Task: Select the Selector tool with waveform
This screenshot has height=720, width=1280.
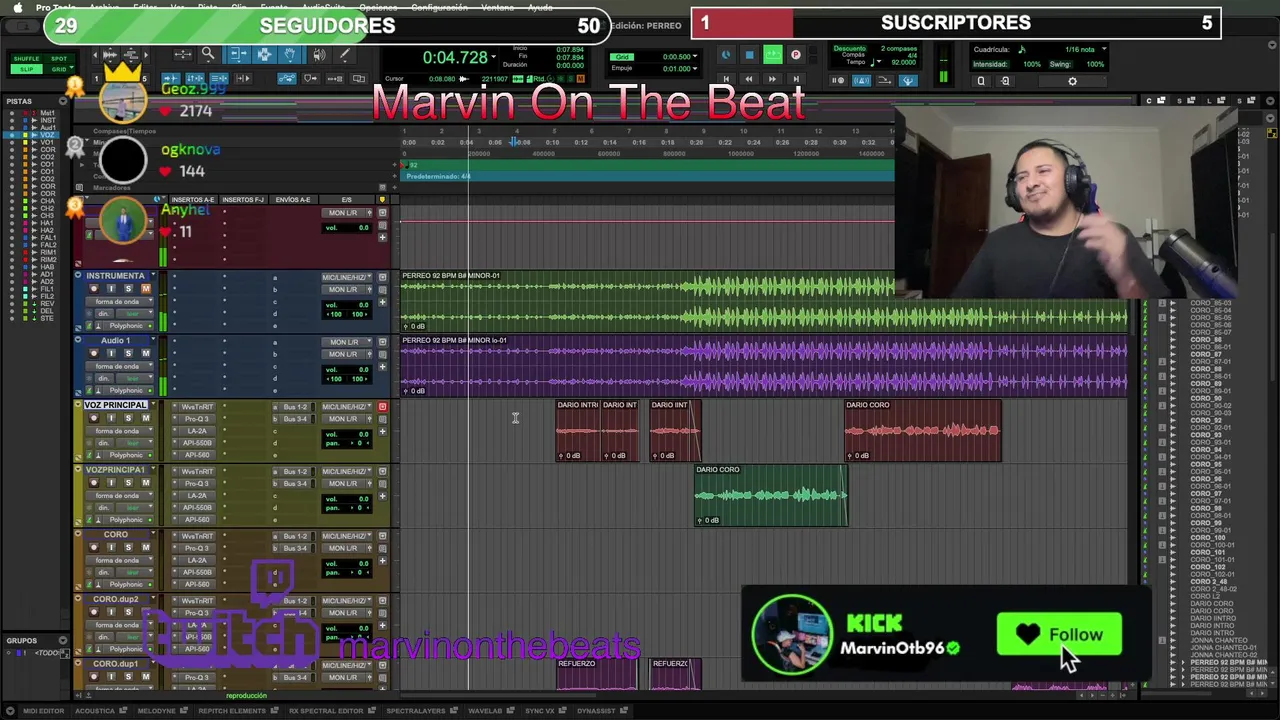Action: coord(265,55)
